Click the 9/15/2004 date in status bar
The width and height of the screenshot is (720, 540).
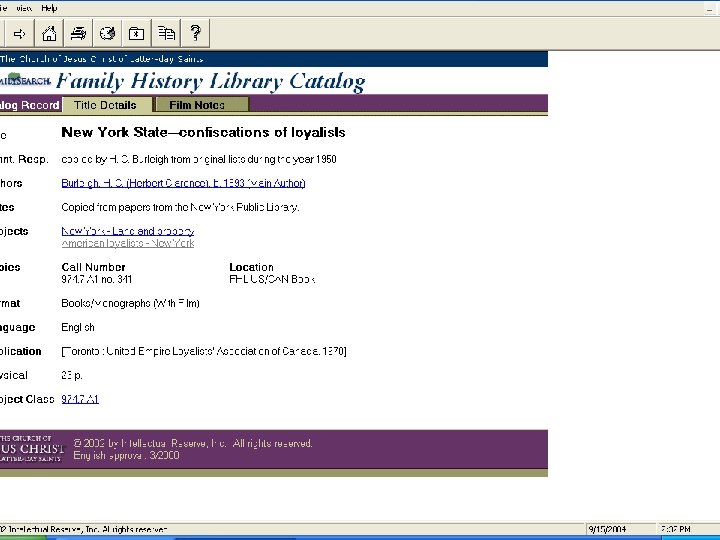click(607, 529)
